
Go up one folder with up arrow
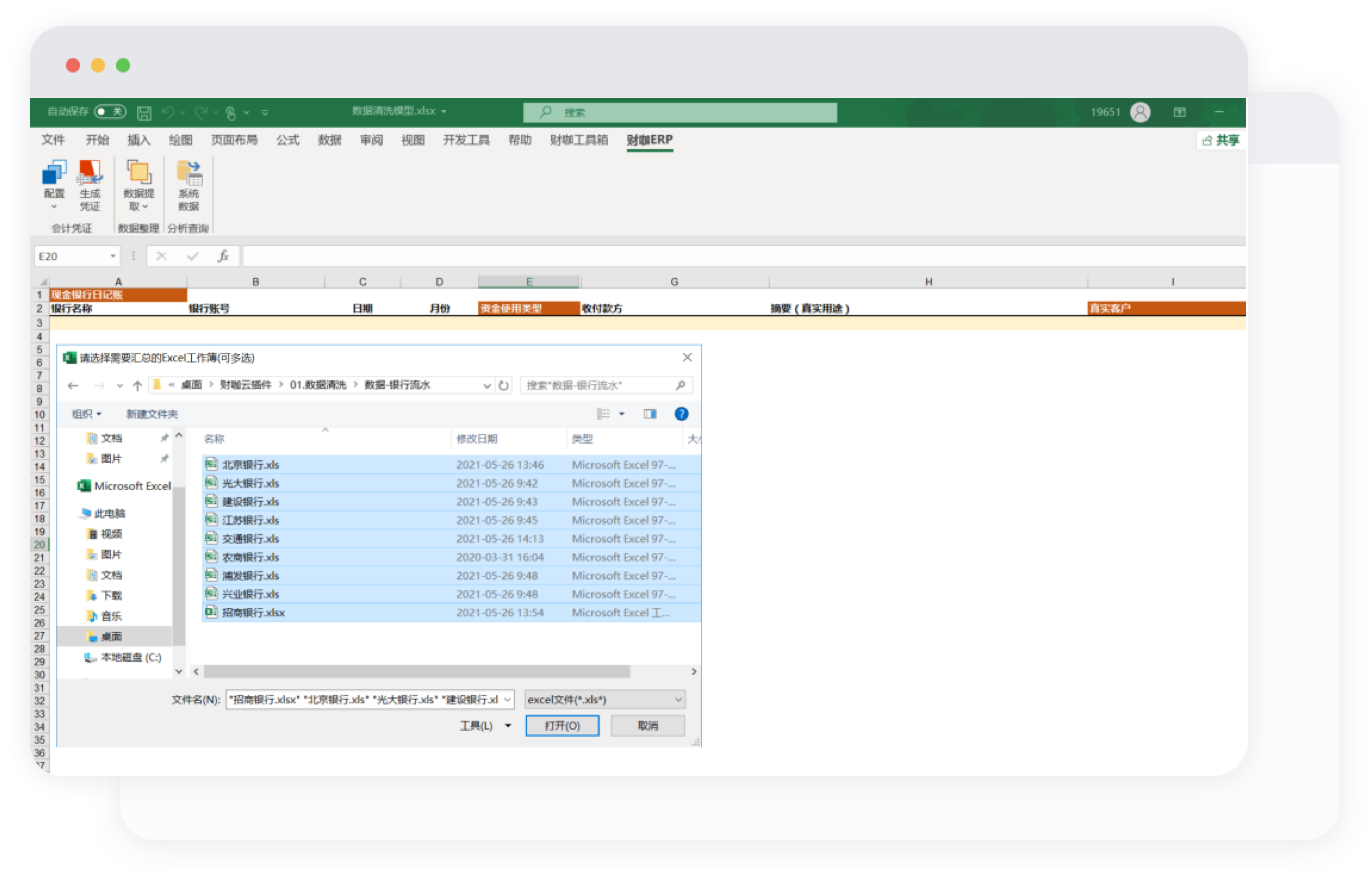pyautogui.click(x=137, y=385)
